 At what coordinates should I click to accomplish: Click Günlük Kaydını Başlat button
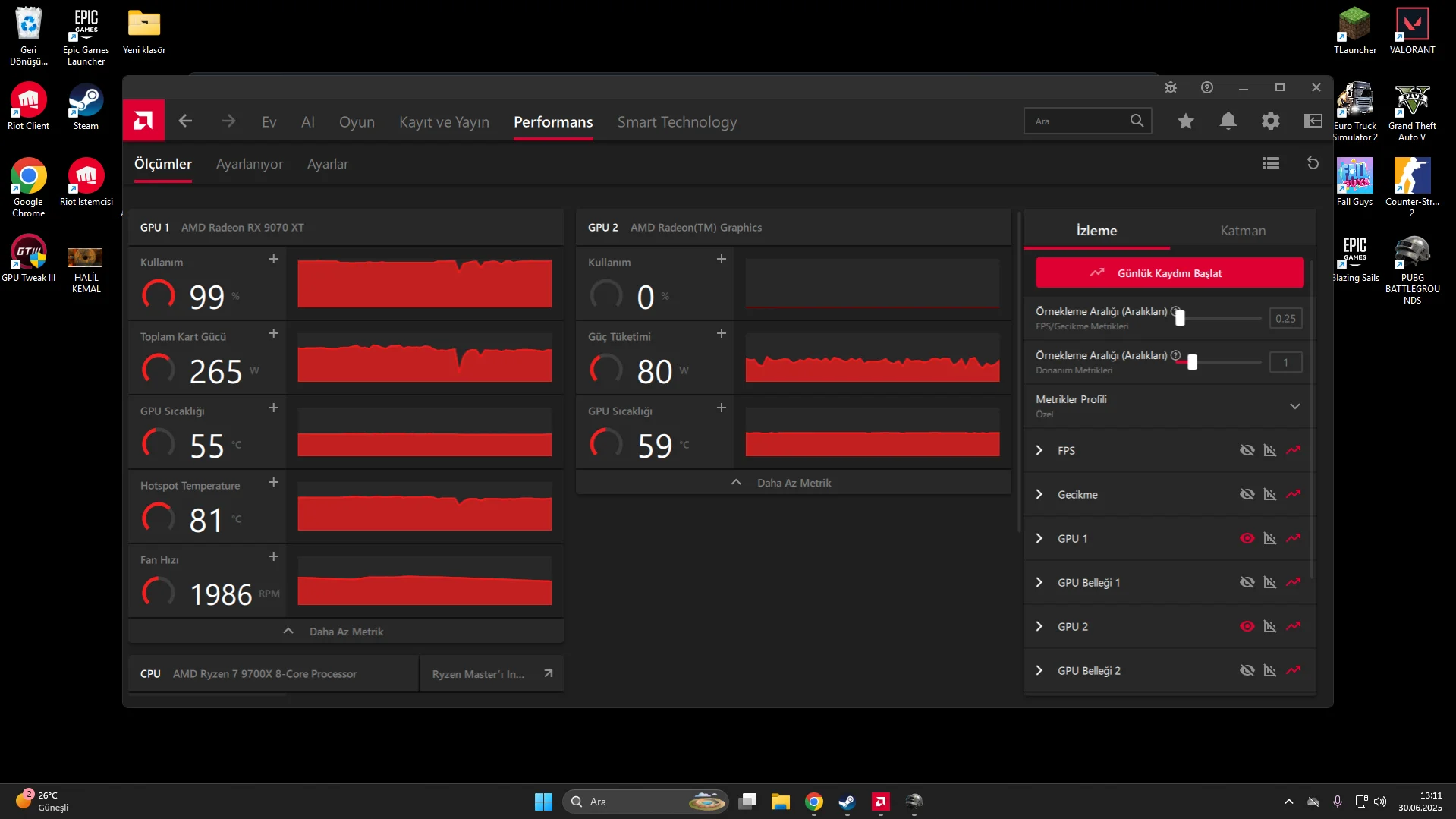[1169, 273]
